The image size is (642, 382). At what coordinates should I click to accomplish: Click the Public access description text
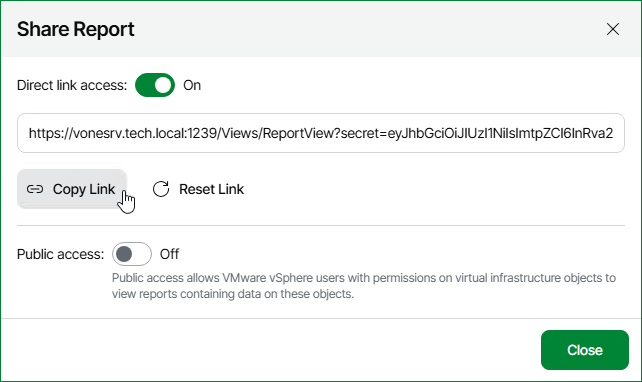(364, 286)
